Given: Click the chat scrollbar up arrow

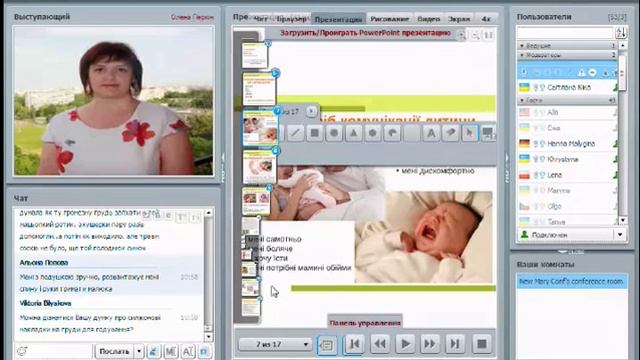Looking at the screenshot, I should pos(208,213).
